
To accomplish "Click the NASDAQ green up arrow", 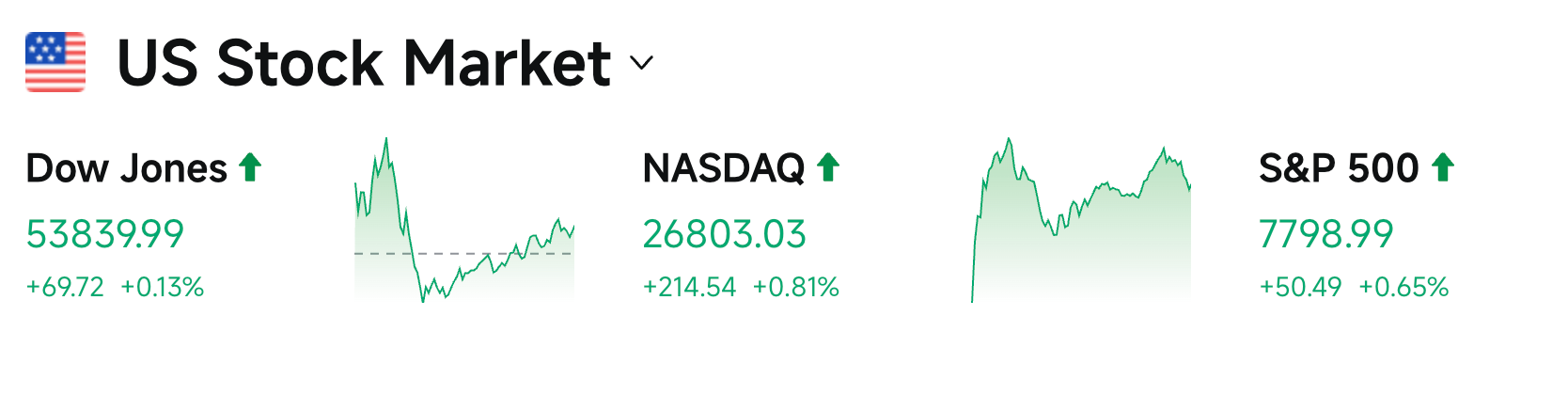I will (828, 167).
